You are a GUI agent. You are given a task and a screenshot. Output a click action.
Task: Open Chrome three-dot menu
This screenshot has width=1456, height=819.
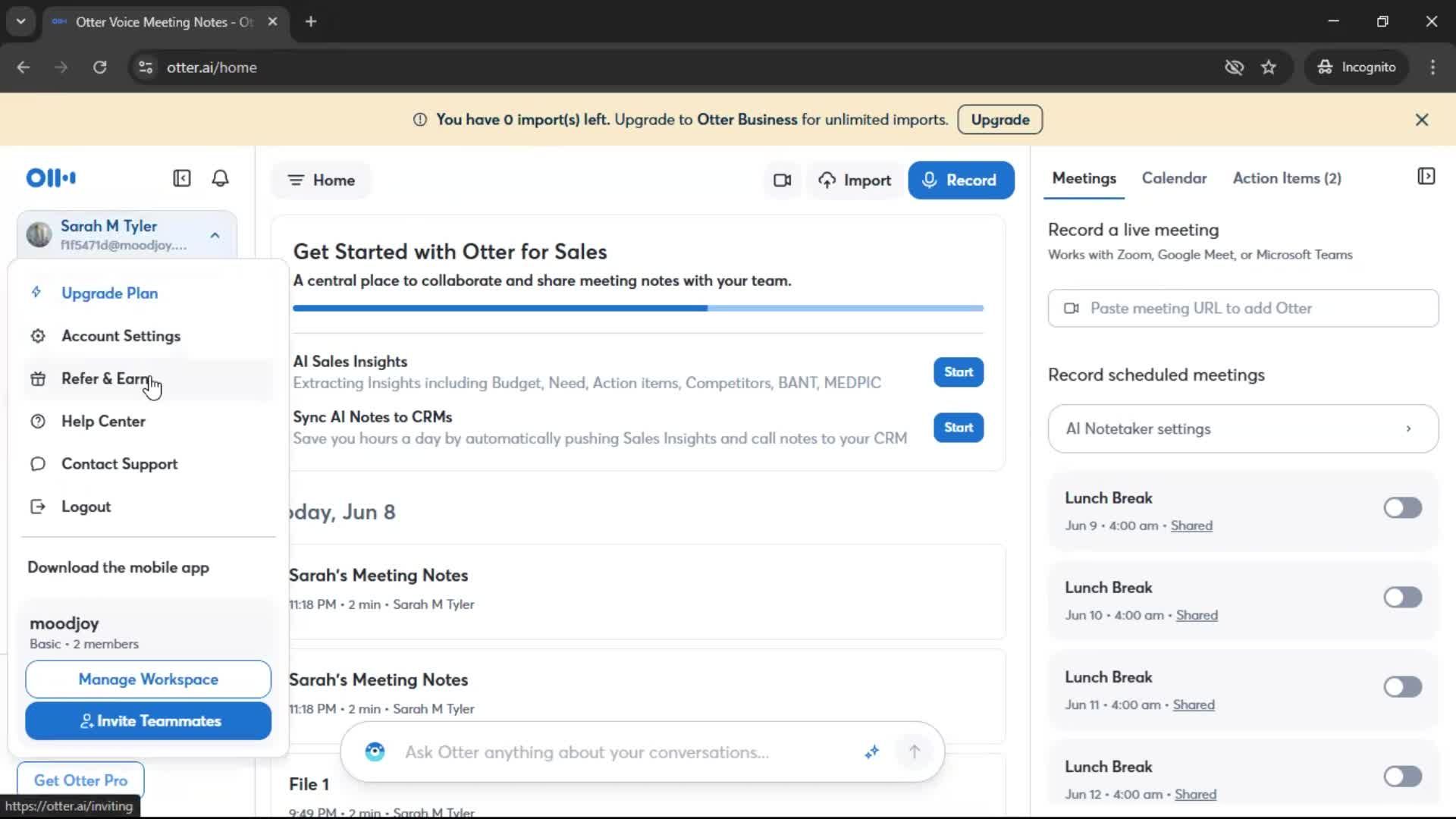point(1432,67)
